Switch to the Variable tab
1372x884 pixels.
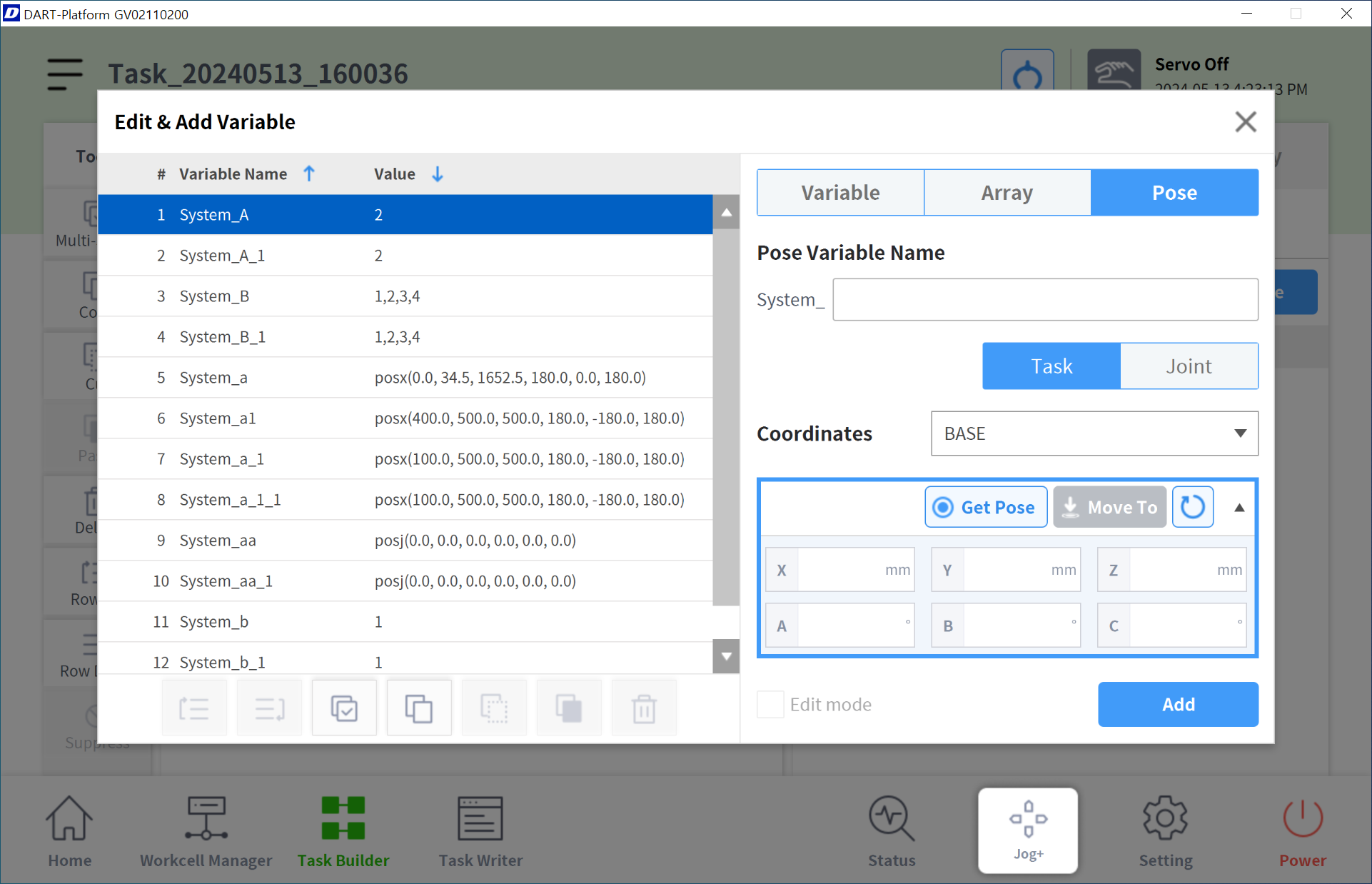tap(840, 193)
